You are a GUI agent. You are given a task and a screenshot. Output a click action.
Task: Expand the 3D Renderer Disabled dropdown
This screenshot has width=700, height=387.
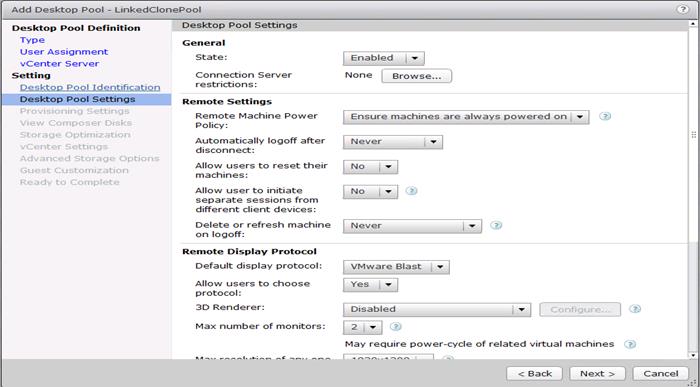click(x=437, y=309)
